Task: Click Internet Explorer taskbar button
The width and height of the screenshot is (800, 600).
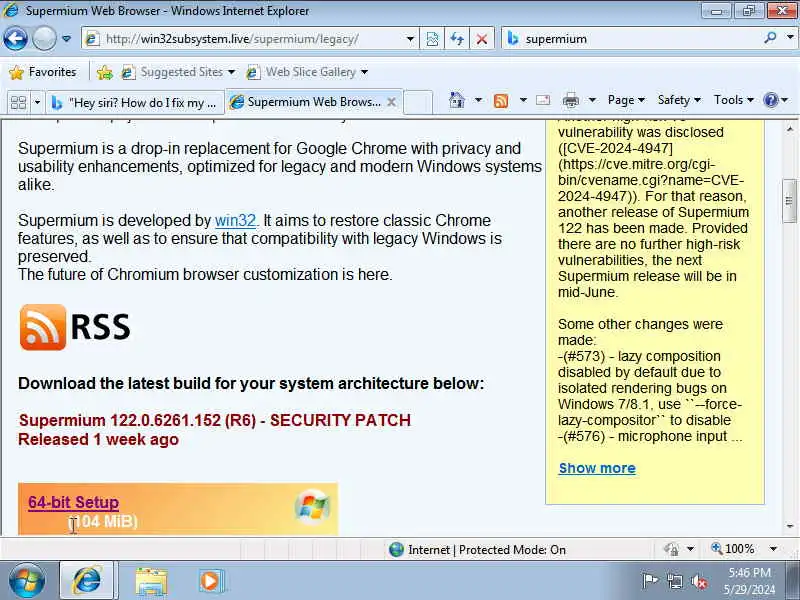Action: (x=87, y=581)
